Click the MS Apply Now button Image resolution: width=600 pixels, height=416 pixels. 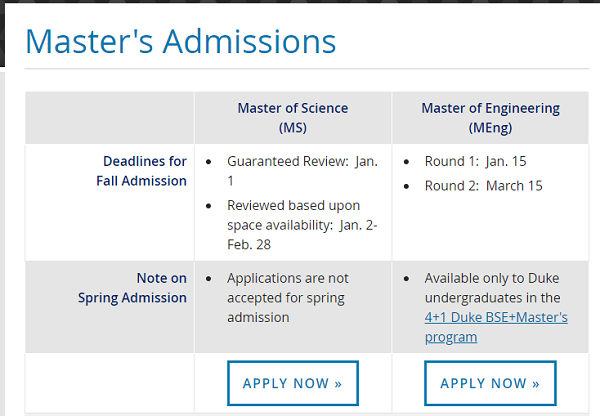[293, 383]
